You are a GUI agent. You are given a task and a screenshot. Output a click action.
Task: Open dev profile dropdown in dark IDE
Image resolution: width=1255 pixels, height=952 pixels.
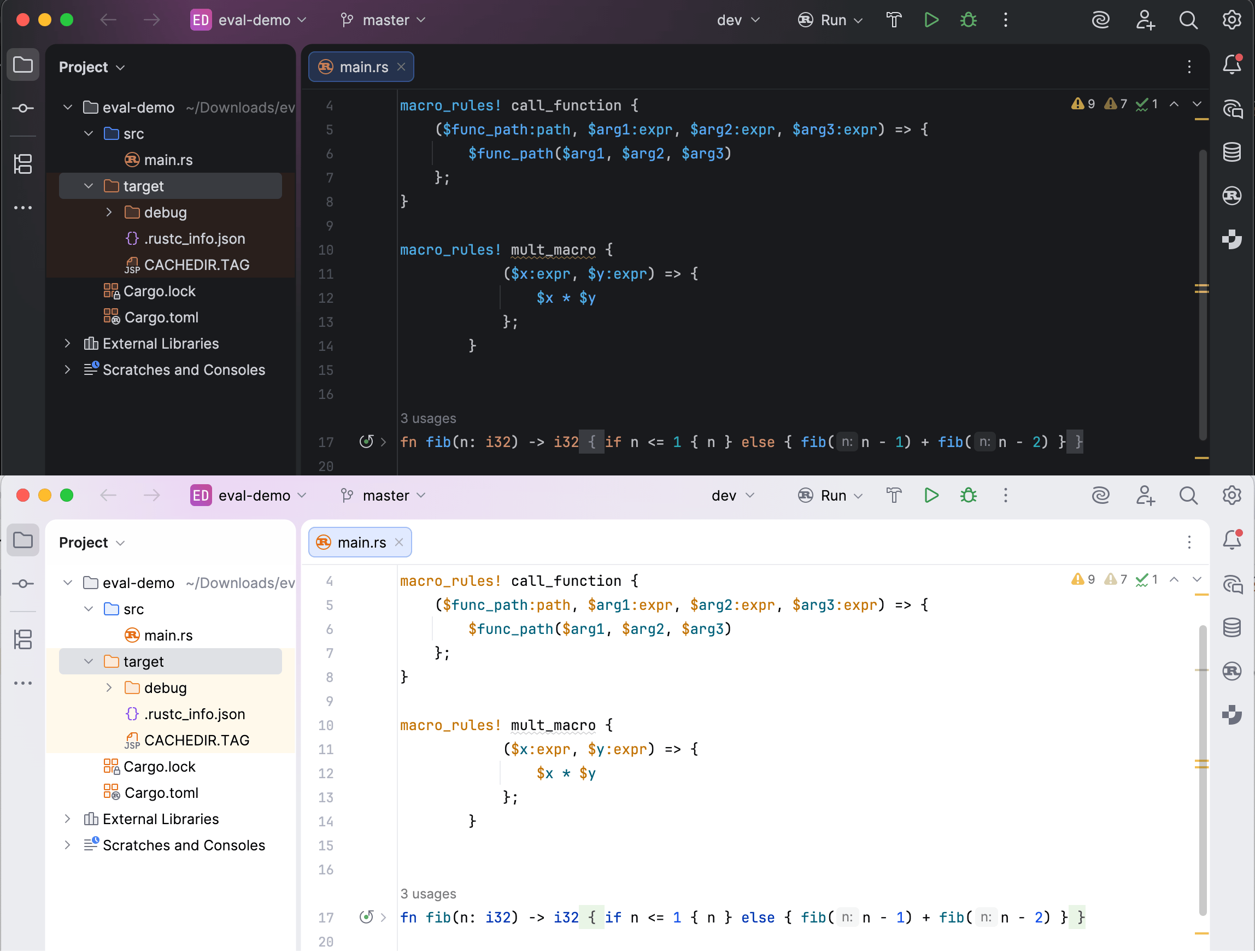point(738,20)
